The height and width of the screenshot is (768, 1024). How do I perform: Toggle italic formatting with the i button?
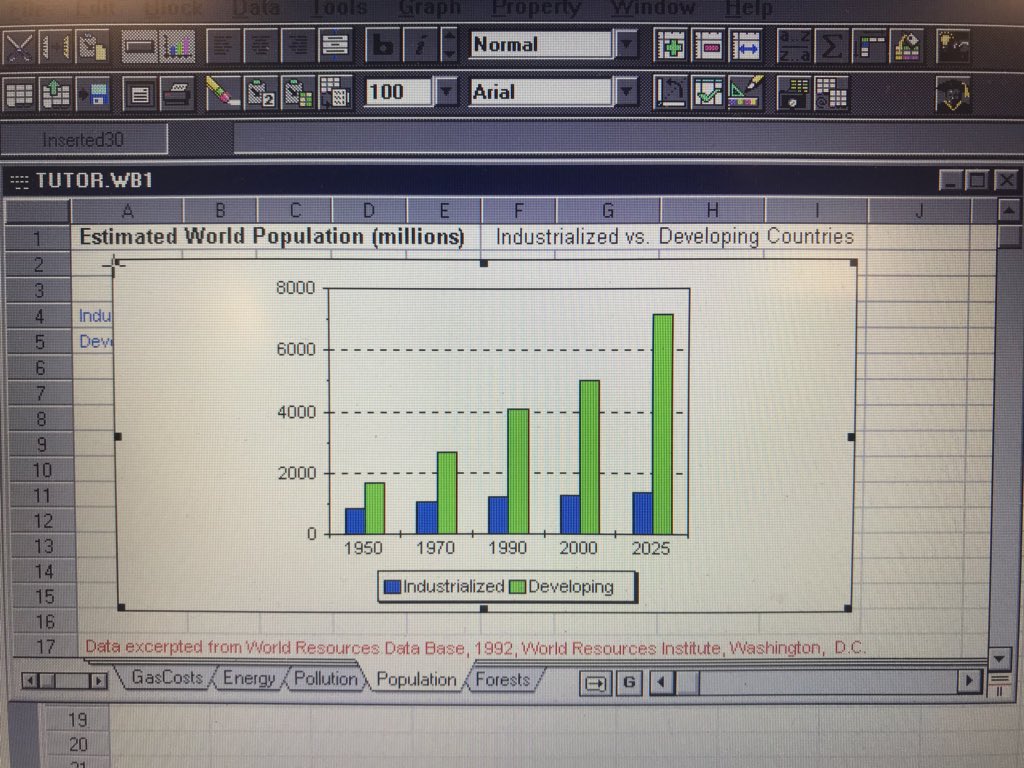[421, 46]
